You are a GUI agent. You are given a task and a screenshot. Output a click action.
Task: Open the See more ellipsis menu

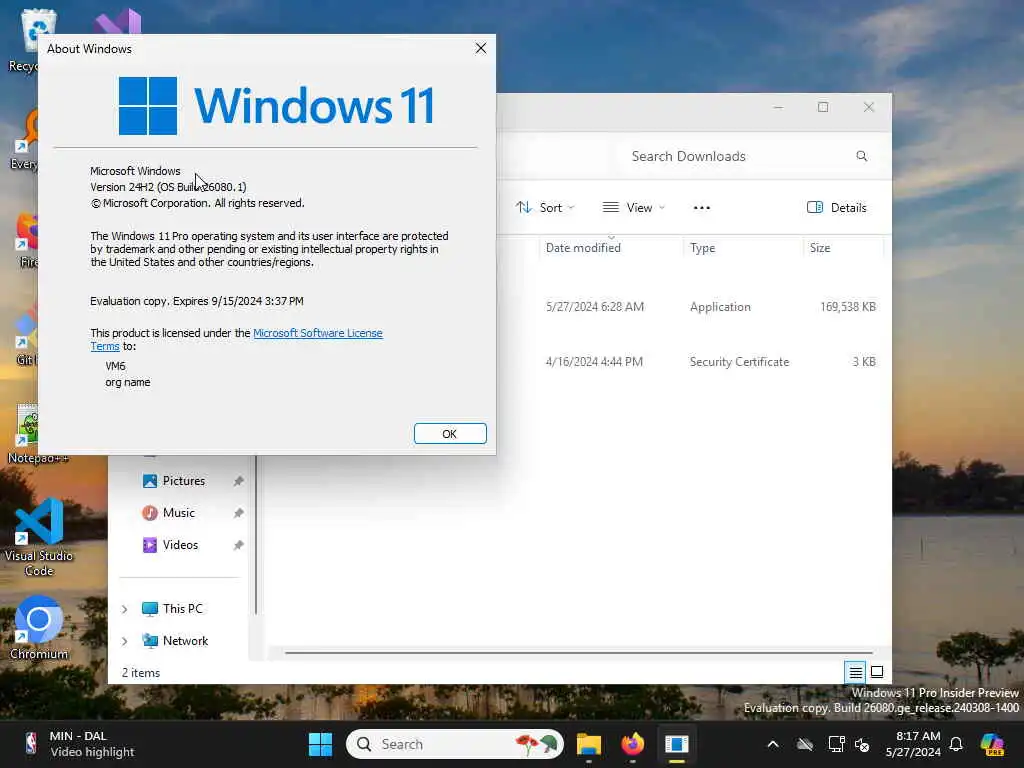pyautogui.click(x=701, y=208)
